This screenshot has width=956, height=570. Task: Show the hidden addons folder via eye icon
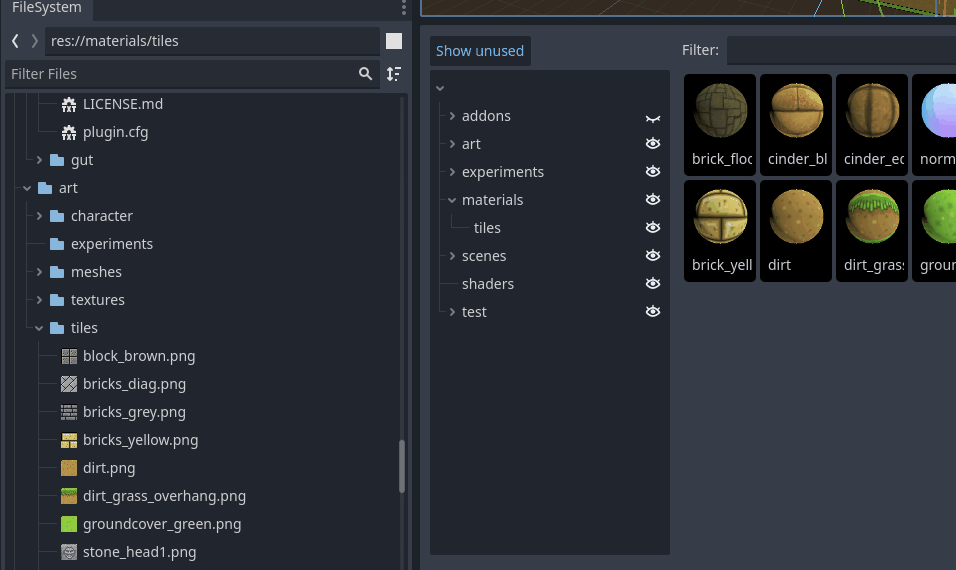coord(653,117)
